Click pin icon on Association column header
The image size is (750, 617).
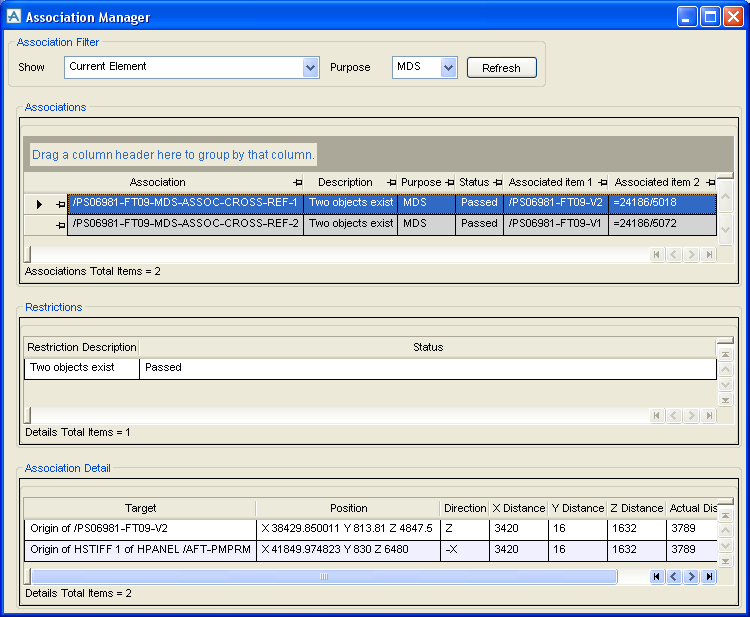pyautogui.click(x=297, y=183)
